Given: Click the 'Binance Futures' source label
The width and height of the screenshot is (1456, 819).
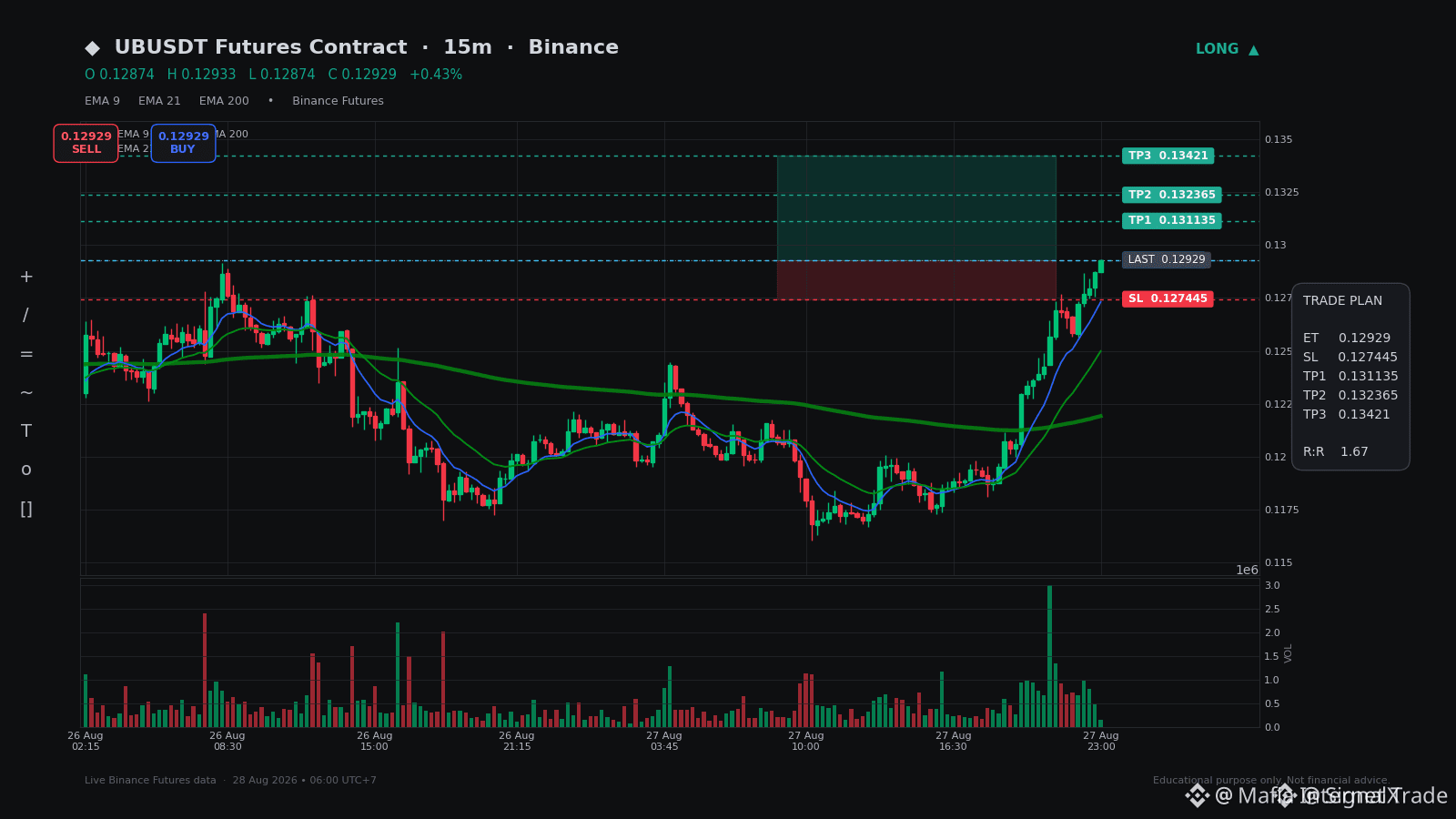Looking at the screenshot, I should pos(338,101).
